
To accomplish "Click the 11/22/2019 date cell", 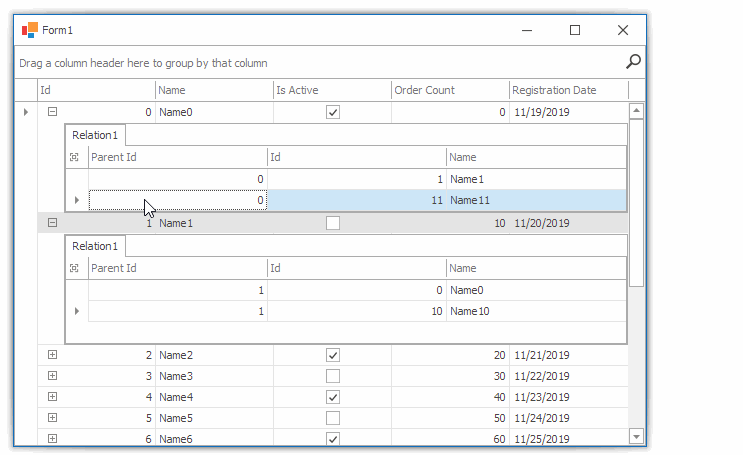I will [569, 376].
